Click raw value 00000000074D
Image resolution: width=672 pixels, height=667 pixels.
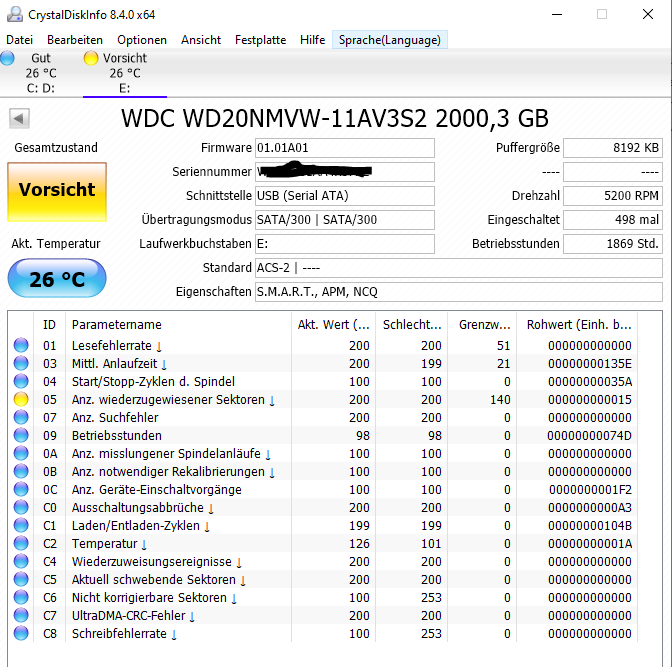pos(589,436)
